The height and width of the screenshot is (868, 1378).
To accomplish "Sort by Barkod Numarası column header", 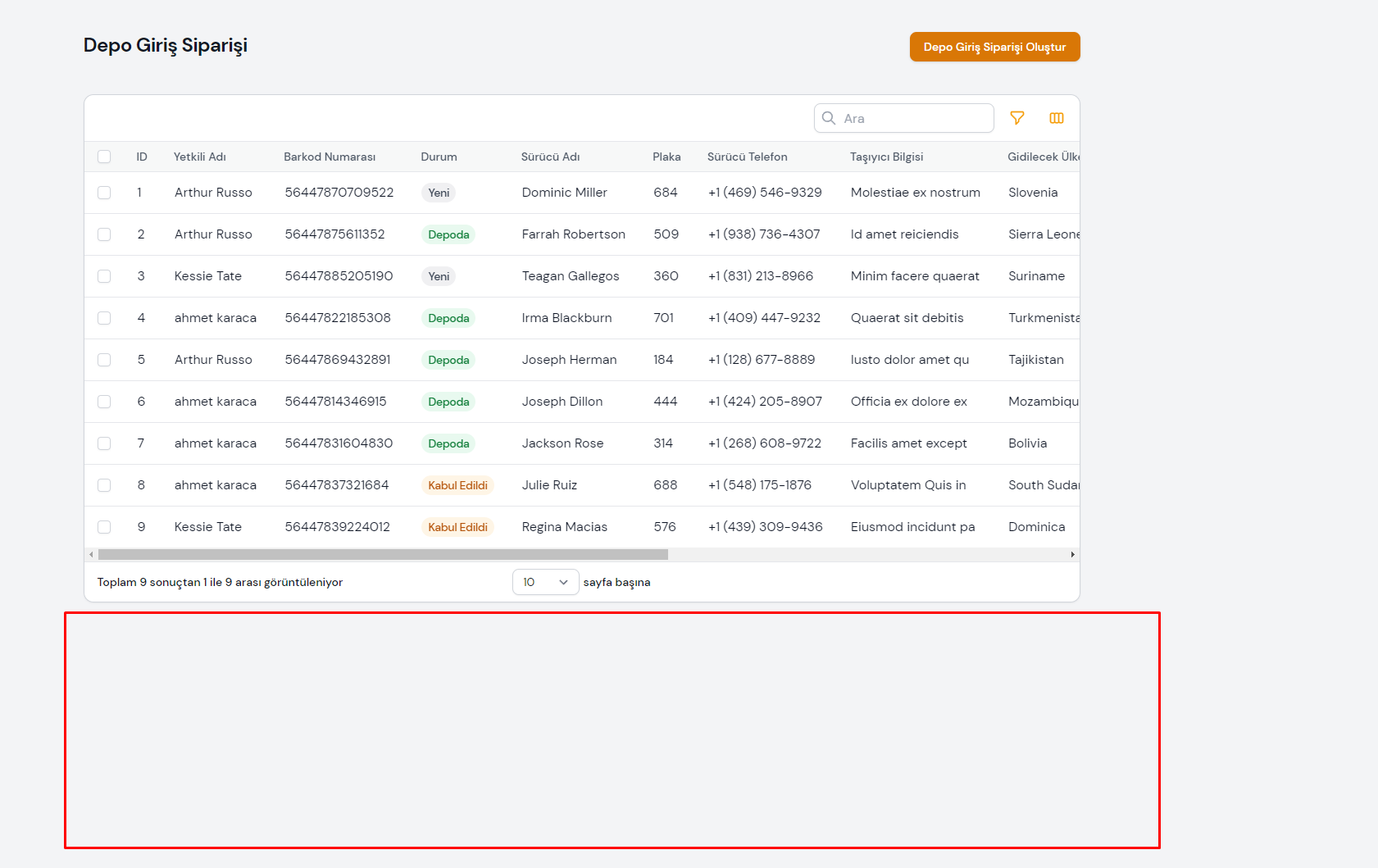I will click(x=330, y=157).
